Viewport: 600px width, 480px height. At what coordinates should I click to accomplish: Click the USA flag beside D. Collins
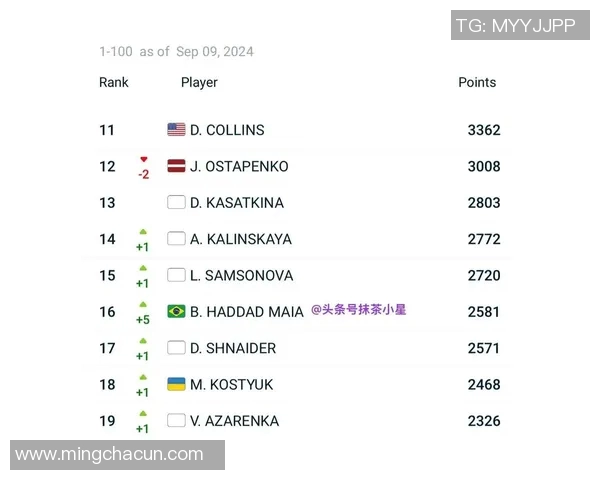coord(176,129)
